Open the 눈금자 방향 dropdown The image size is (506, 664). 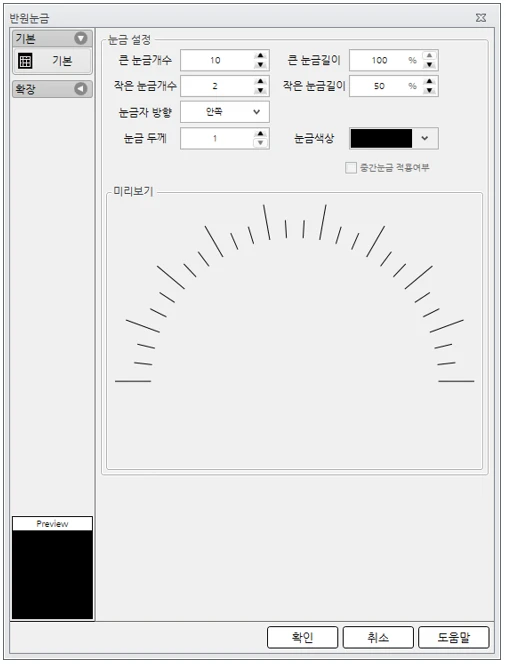point(225,112)
